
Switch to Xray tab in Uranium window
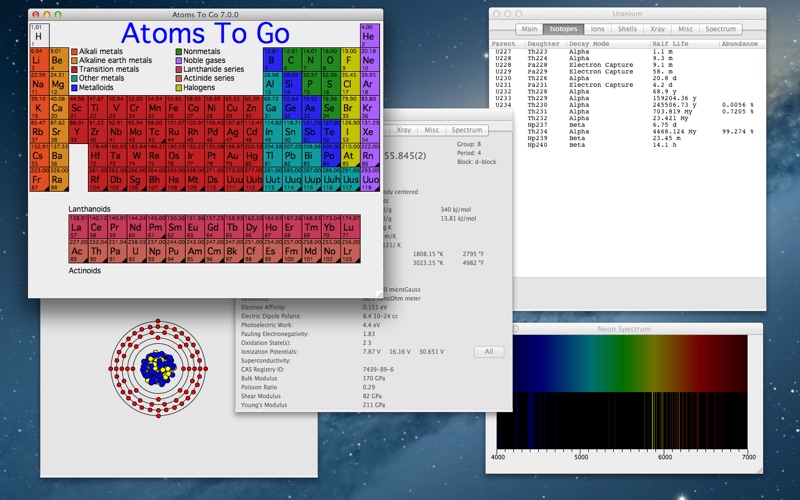pyautogui.click(x=657, y=29)
